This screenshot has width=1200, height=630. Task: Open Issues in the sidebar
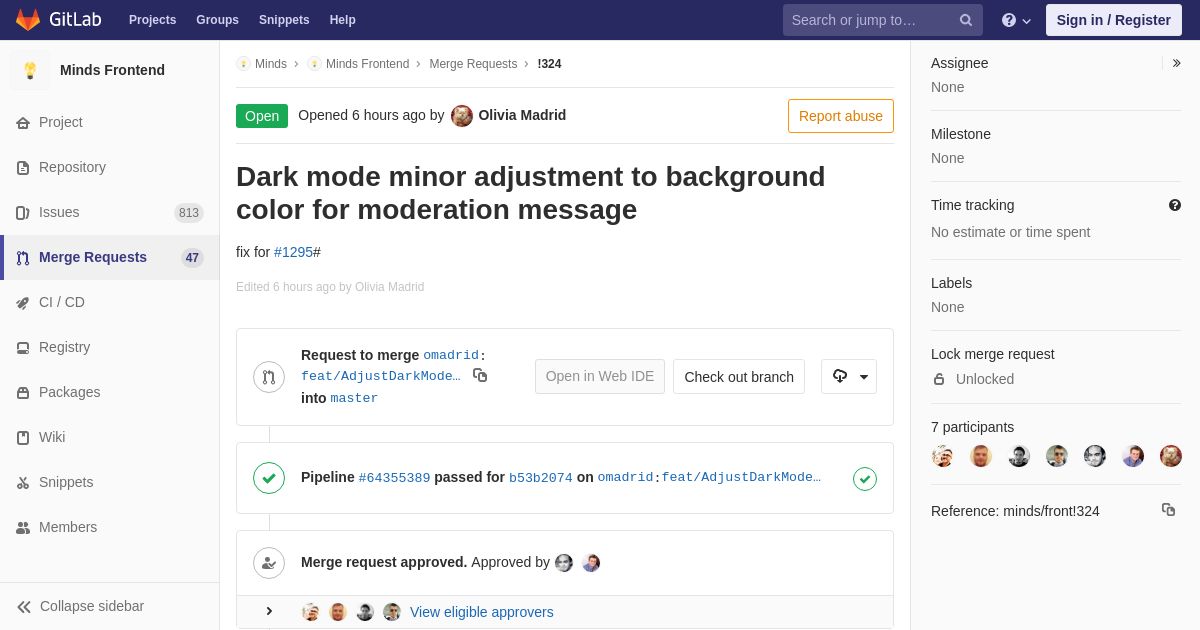click(x=59, y=212)
